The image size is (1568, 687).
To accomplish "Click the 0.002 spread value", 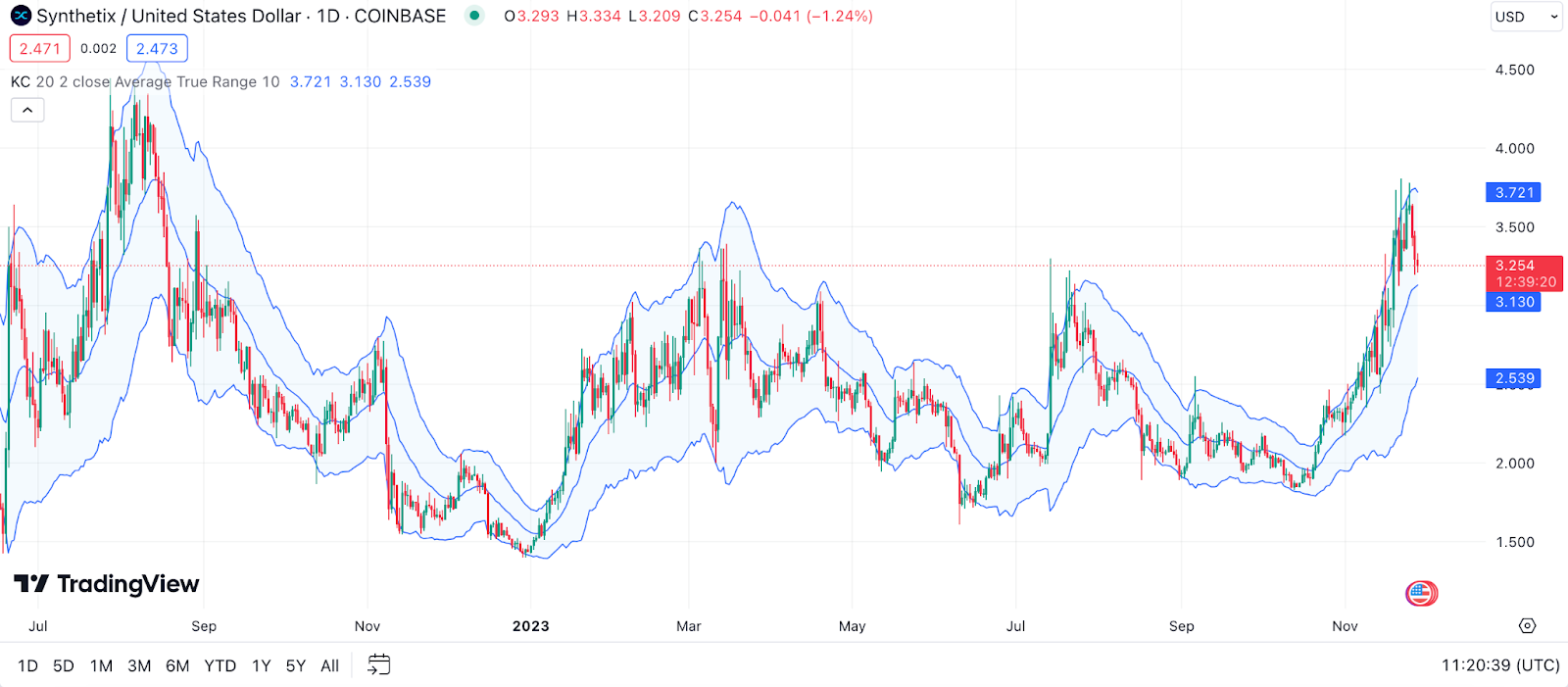I will pos(98,49).
